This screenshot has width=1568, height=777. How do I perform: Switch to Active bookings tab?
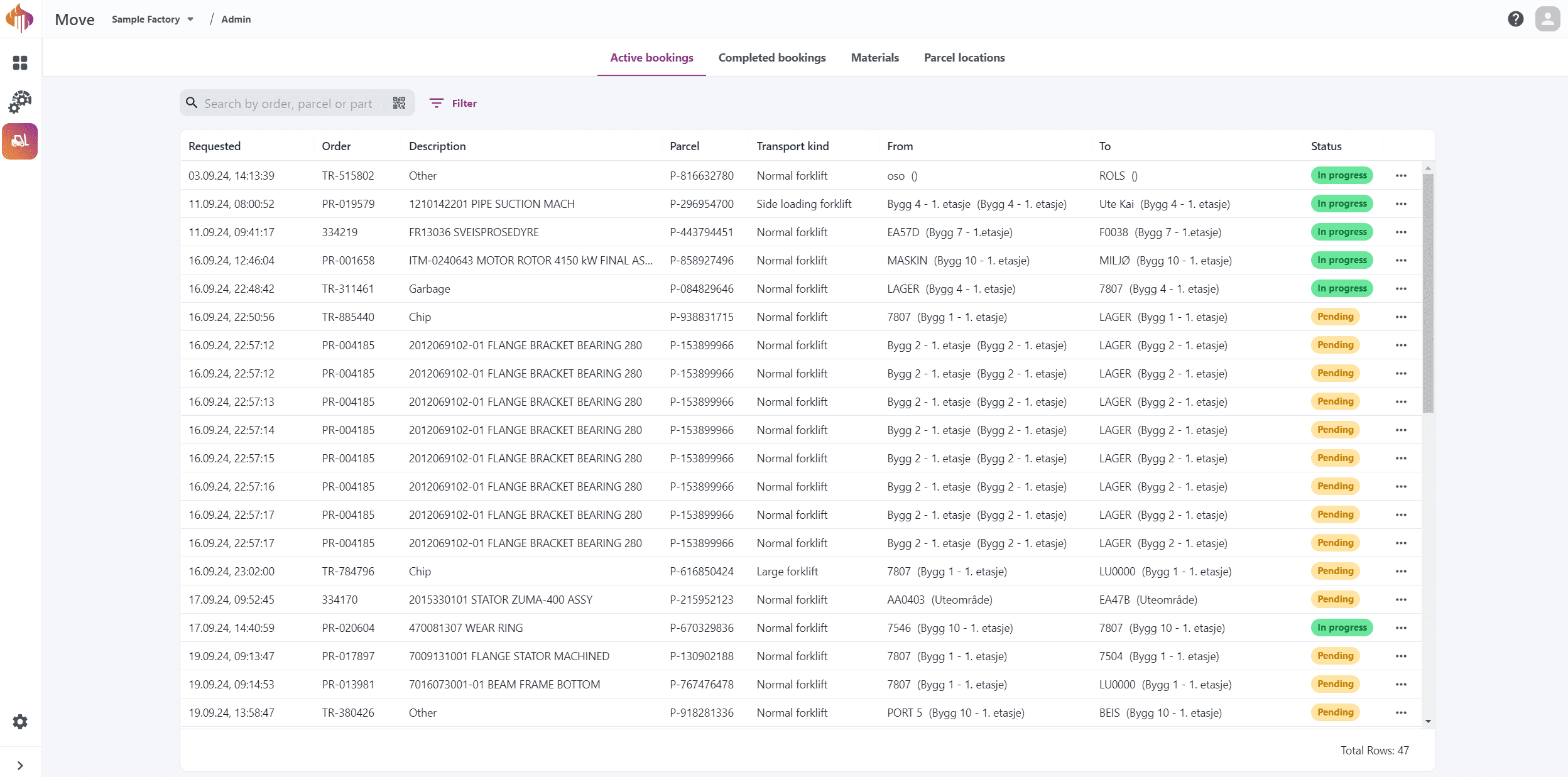coord(651,58)
